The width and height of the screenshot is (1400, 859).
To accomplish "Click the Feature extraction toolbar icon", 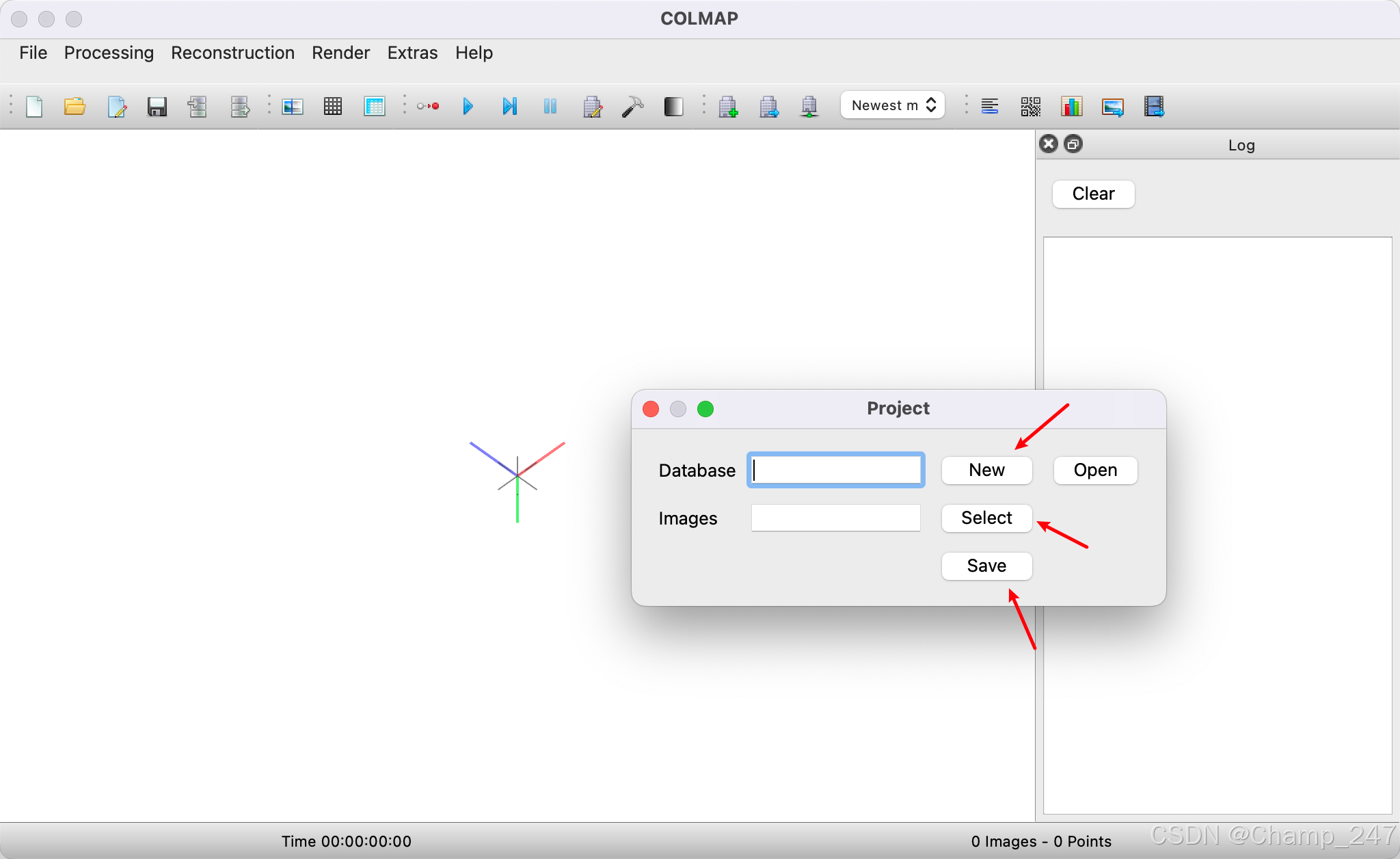I will tap(293, 107).
